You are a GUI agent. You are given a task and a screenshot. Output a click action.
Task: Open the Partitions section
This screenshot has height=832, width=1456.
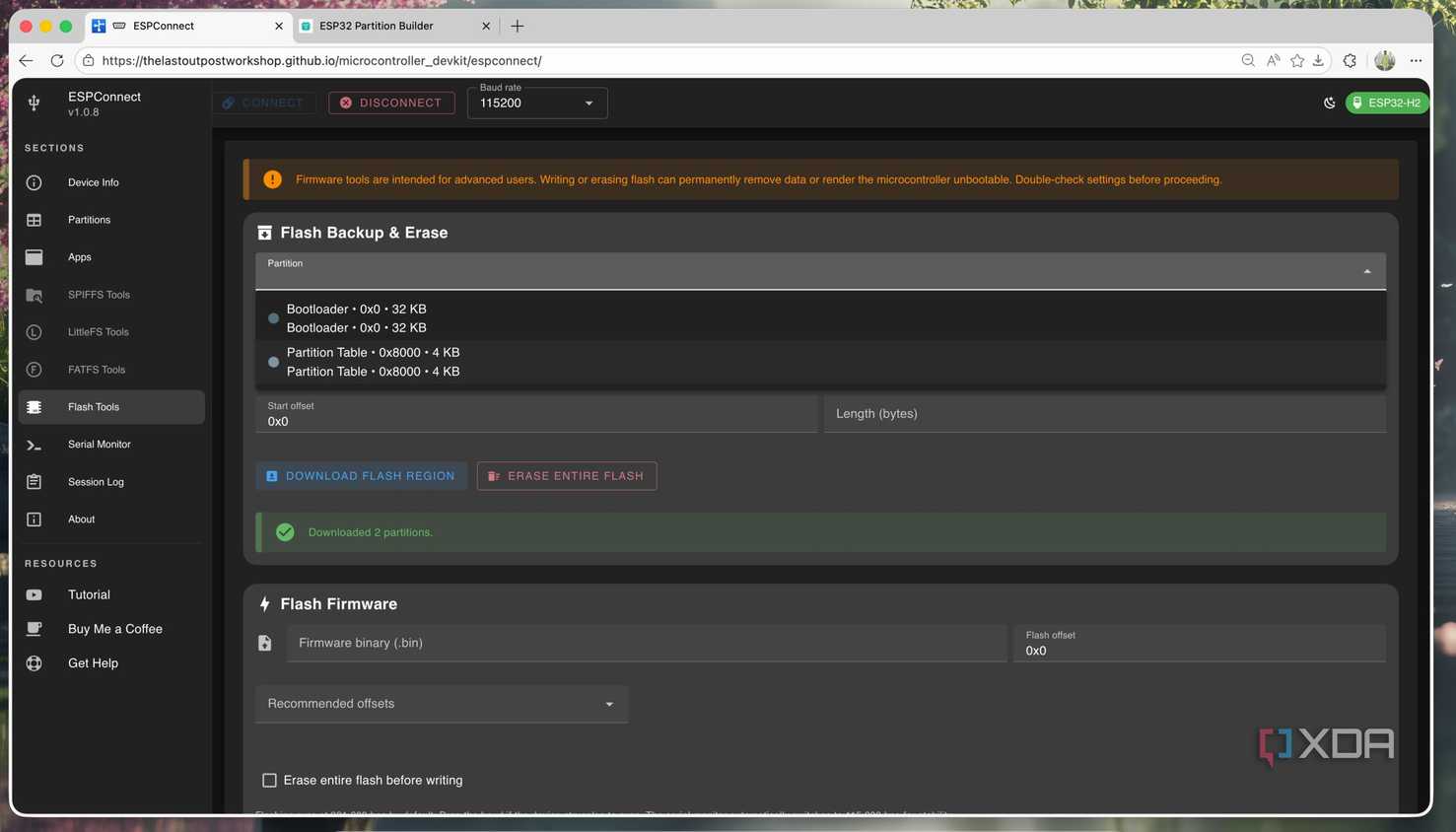coord(111,220)
